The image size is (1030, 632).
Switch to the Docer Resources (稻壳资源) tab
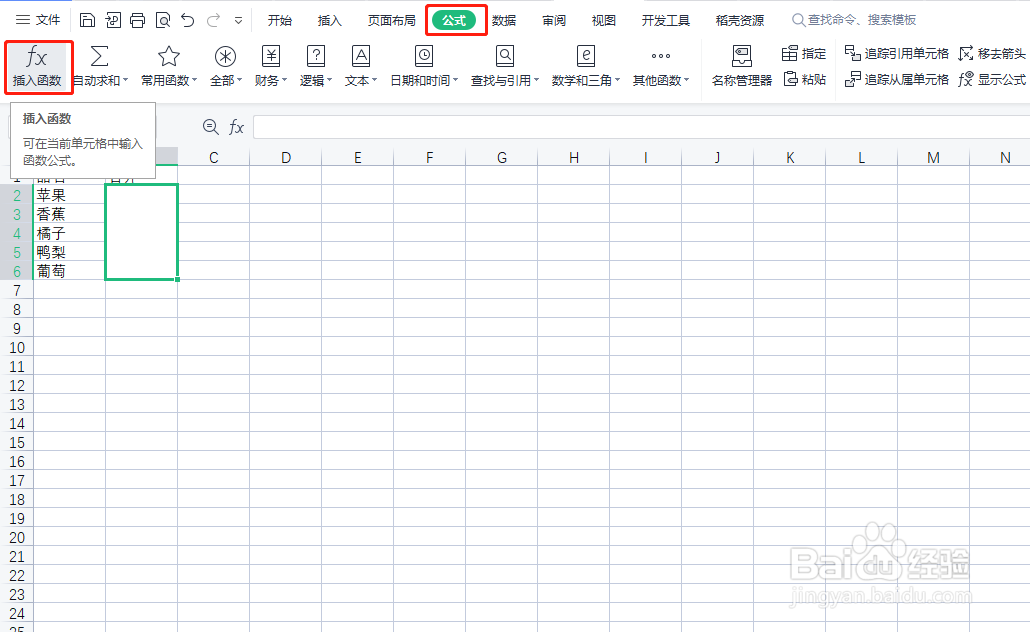tap(740, 20)
